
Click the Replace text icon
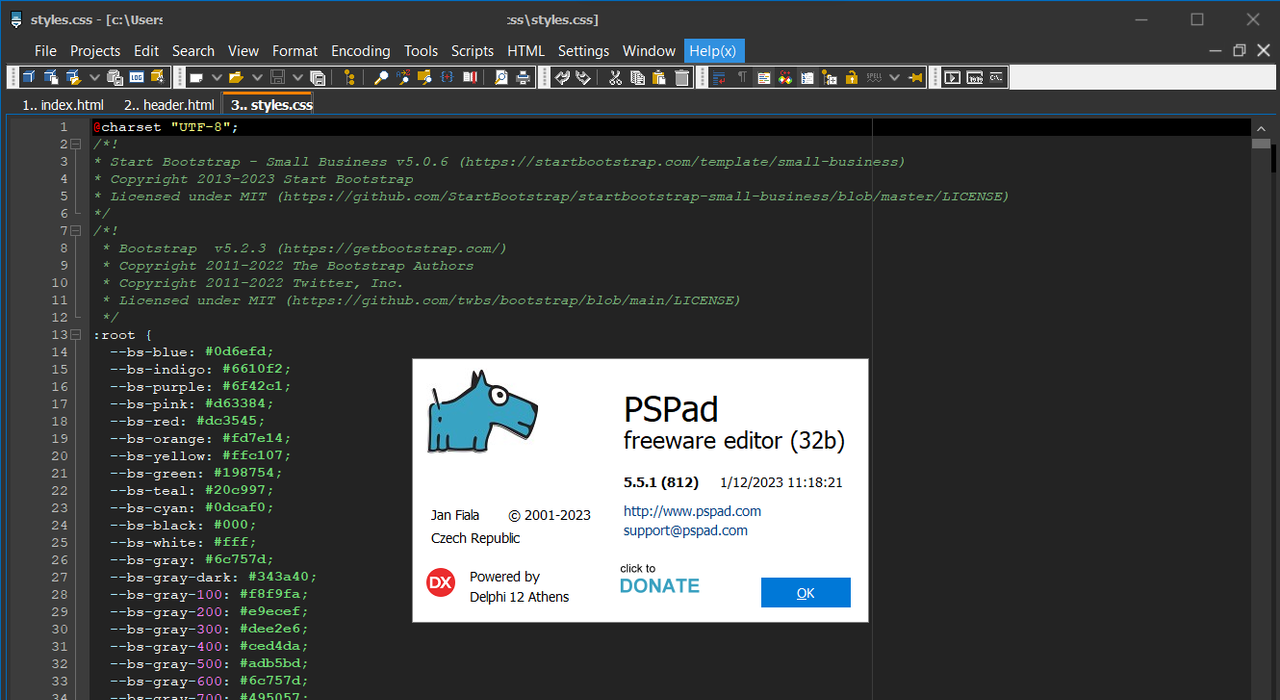(402, 77)
